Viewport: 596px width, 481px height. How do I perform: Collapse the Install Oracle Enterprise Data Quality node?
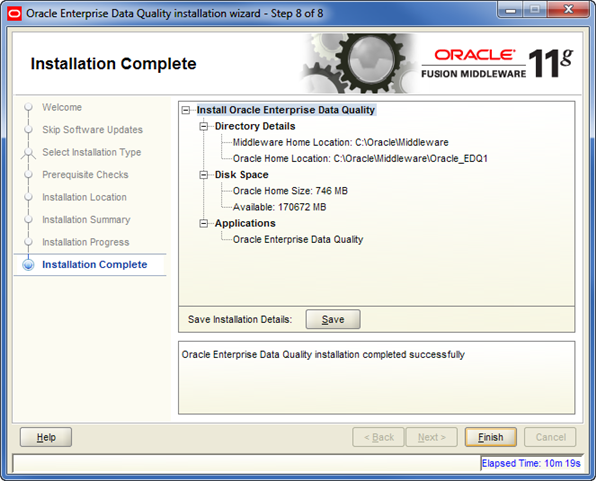pyautogui.click(x=185, y=110)
